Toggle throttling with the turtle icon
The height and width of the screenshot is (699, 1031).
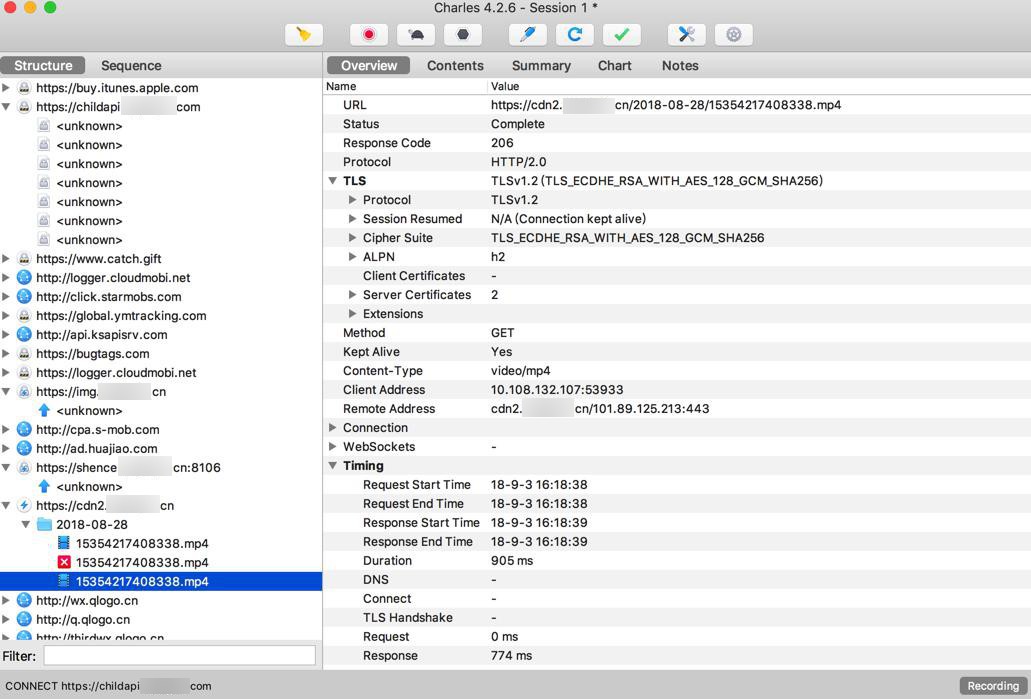[416, 34]
